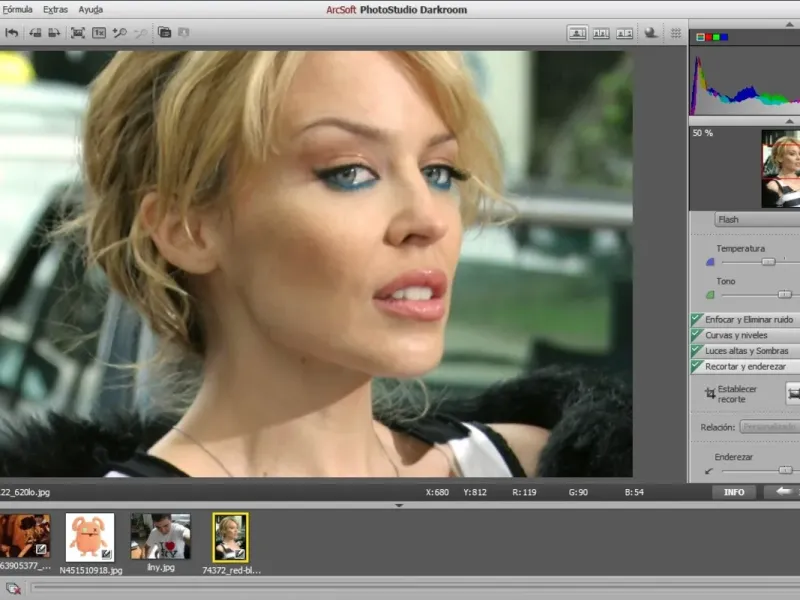Show blue channel in histogram
Image resolution: width=800 pixels, height=600 pixels.
[724, 37]
